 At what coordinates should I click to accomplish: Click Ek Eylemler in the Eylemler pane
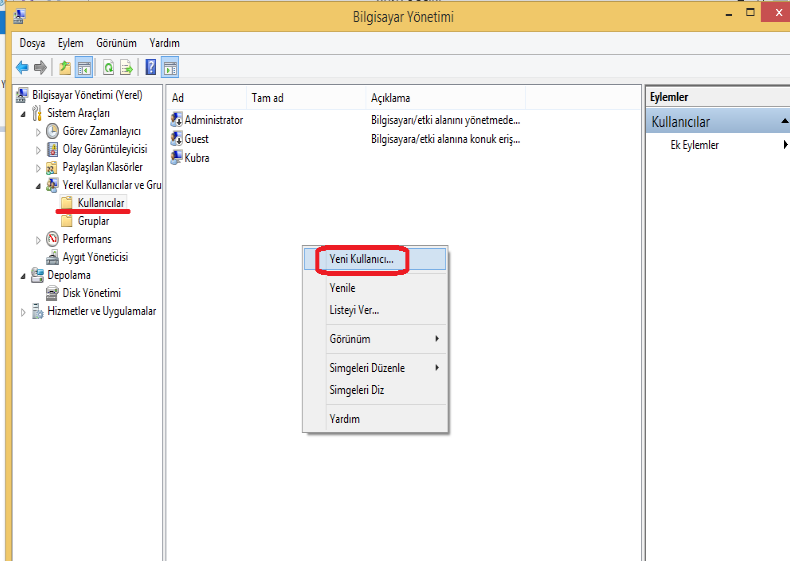[x=694, y=145]
